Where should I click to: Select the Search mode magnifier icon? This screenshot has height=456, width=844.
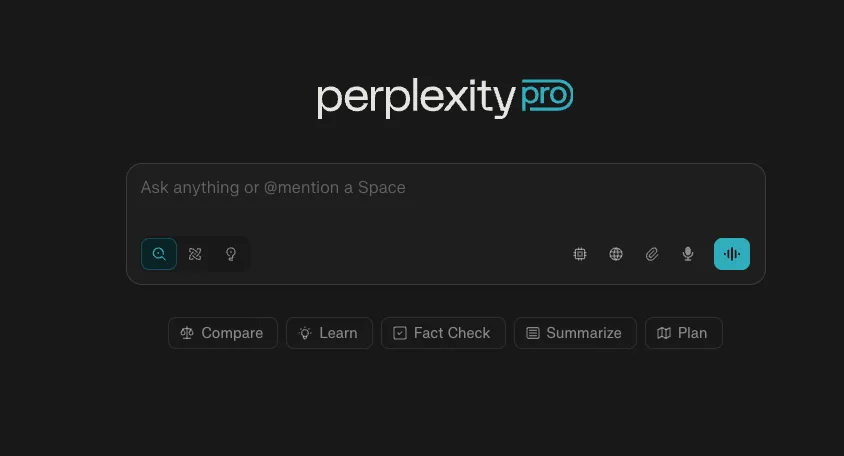coord(159,254)
